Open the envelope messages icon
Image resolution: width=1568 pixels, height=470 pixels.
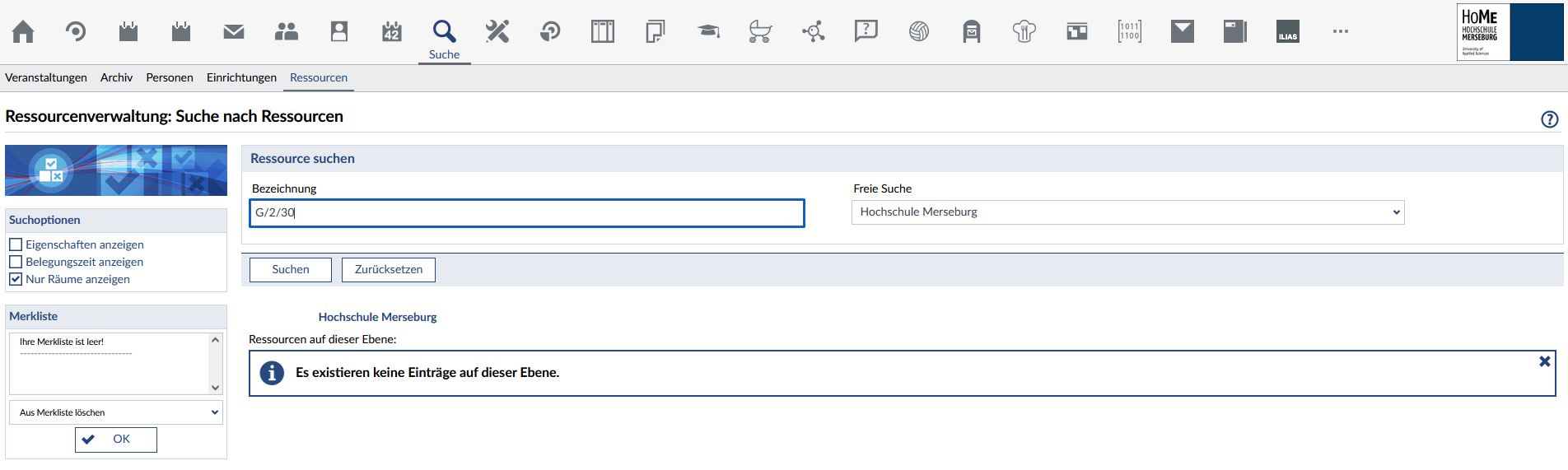(234, 32)
